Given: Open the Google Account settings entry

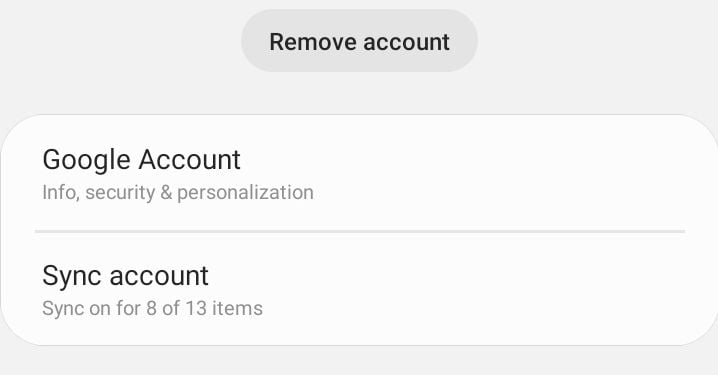Looking at the screenshot, I should coord(359,173).
